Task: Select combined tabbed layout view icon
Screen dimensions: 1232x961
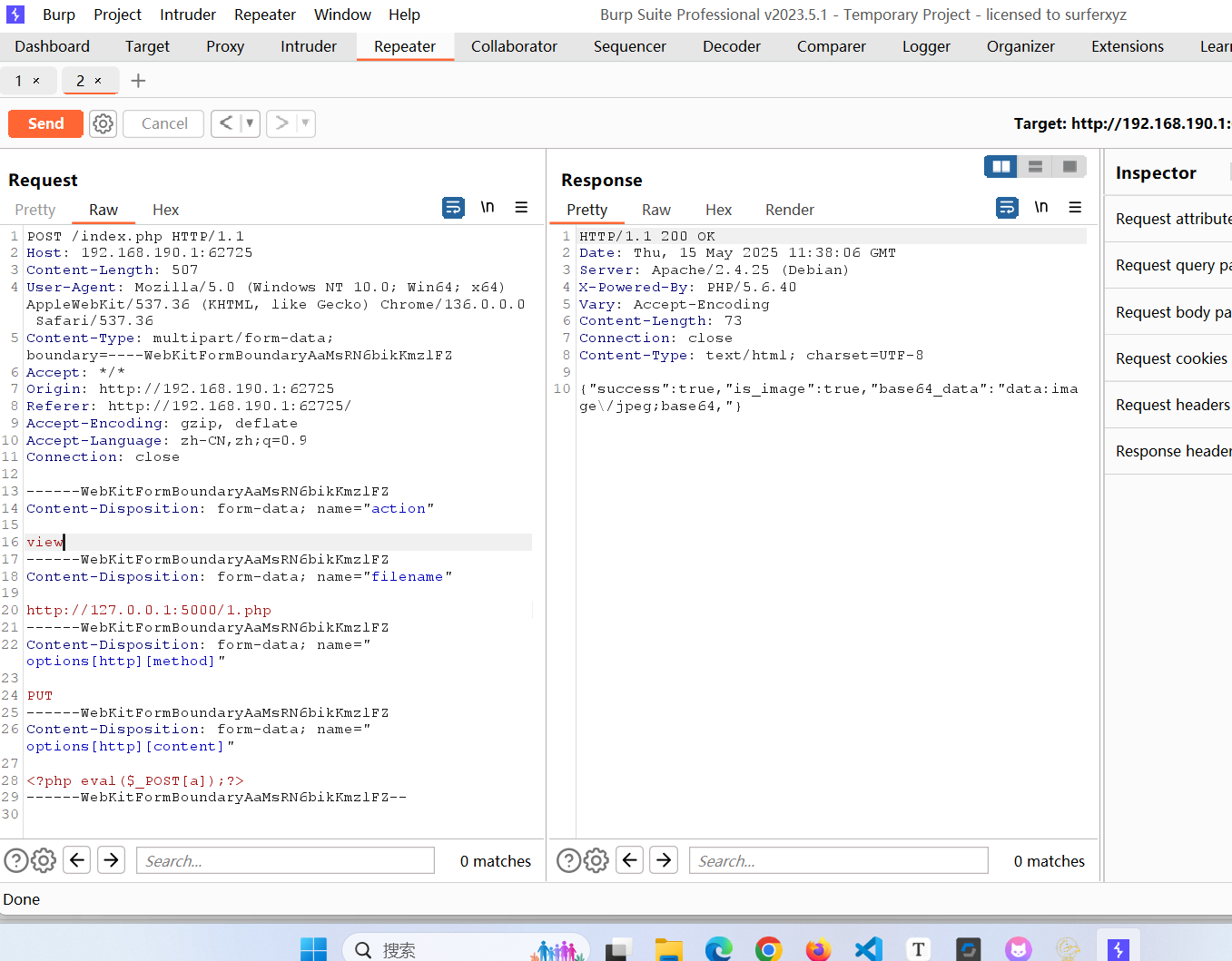Action: tap(1069, 166)
